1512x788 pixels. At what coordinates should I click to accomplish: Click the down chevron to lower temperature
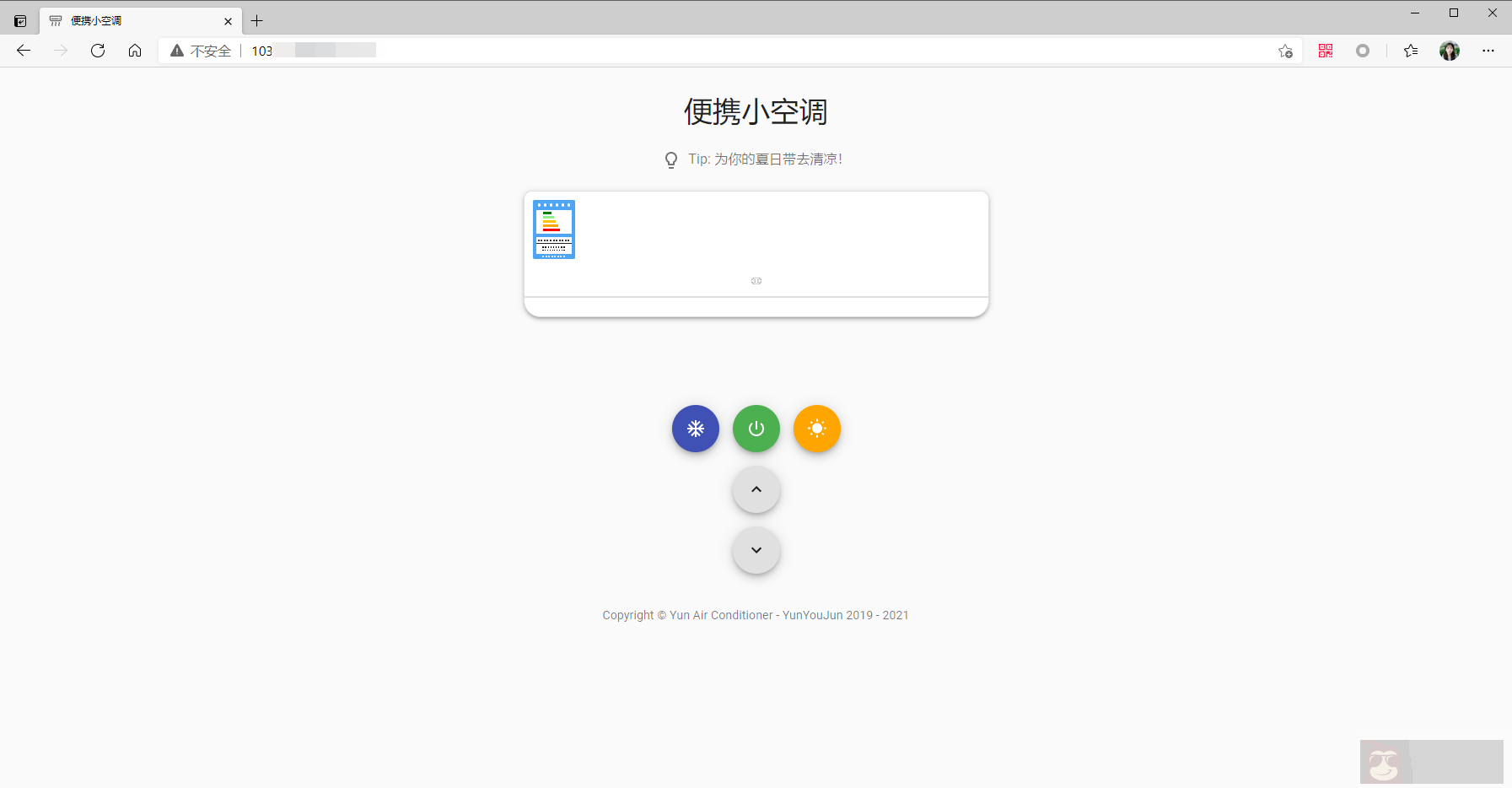756,550
